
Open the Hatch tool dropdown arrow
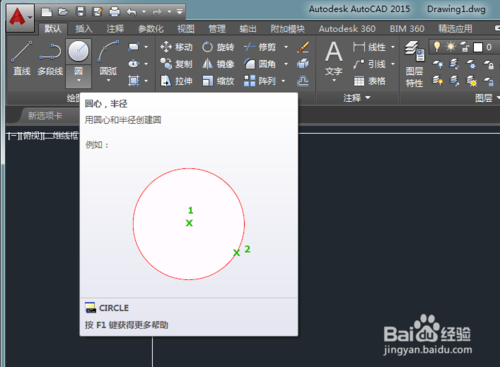click(146, 81)
